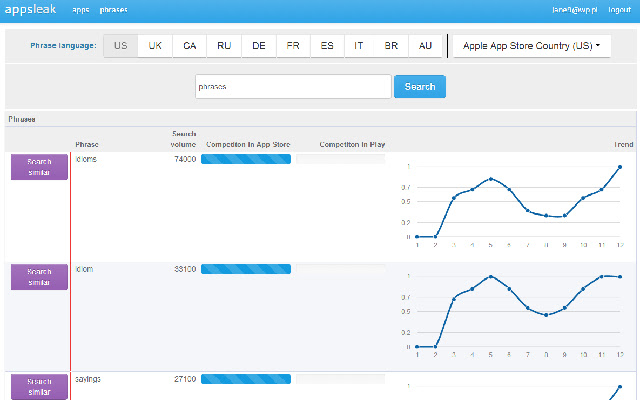Go to the apps navigation link
This screenshot has height=400, width=640.
tap(80, 10)
